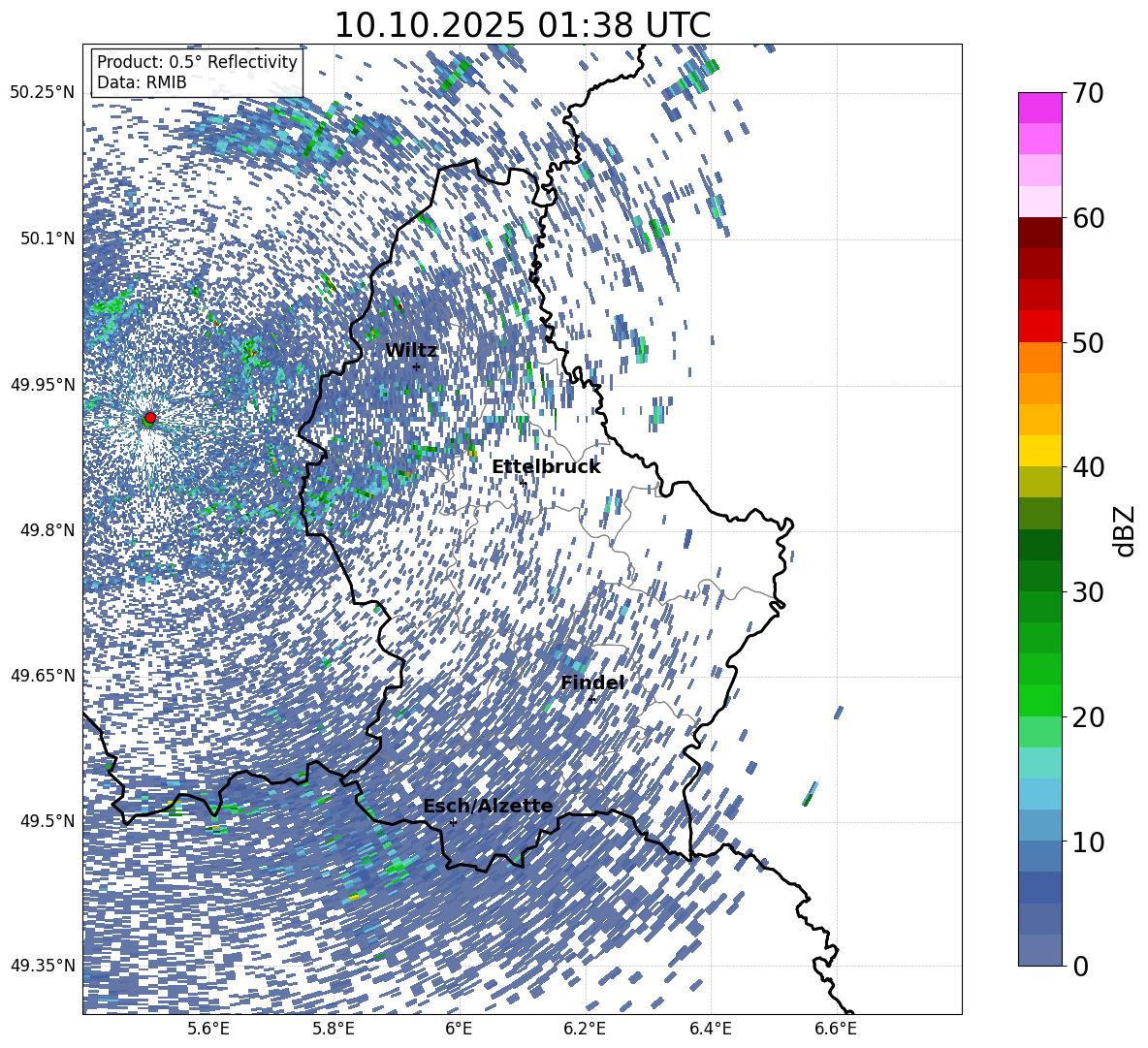Click the cyan colorbar segment between 10 and 20
1148x1048 pixels.
tap(1039, 763)
